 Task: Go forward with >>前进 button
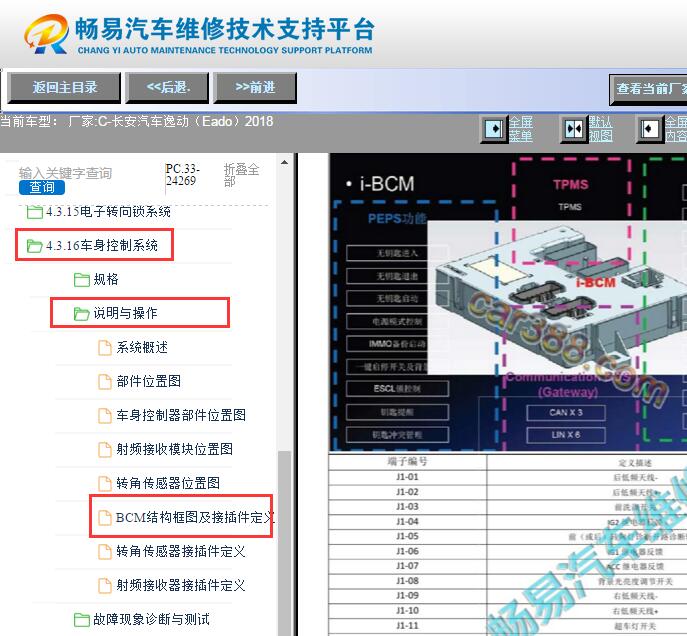(x=255, y=88)
